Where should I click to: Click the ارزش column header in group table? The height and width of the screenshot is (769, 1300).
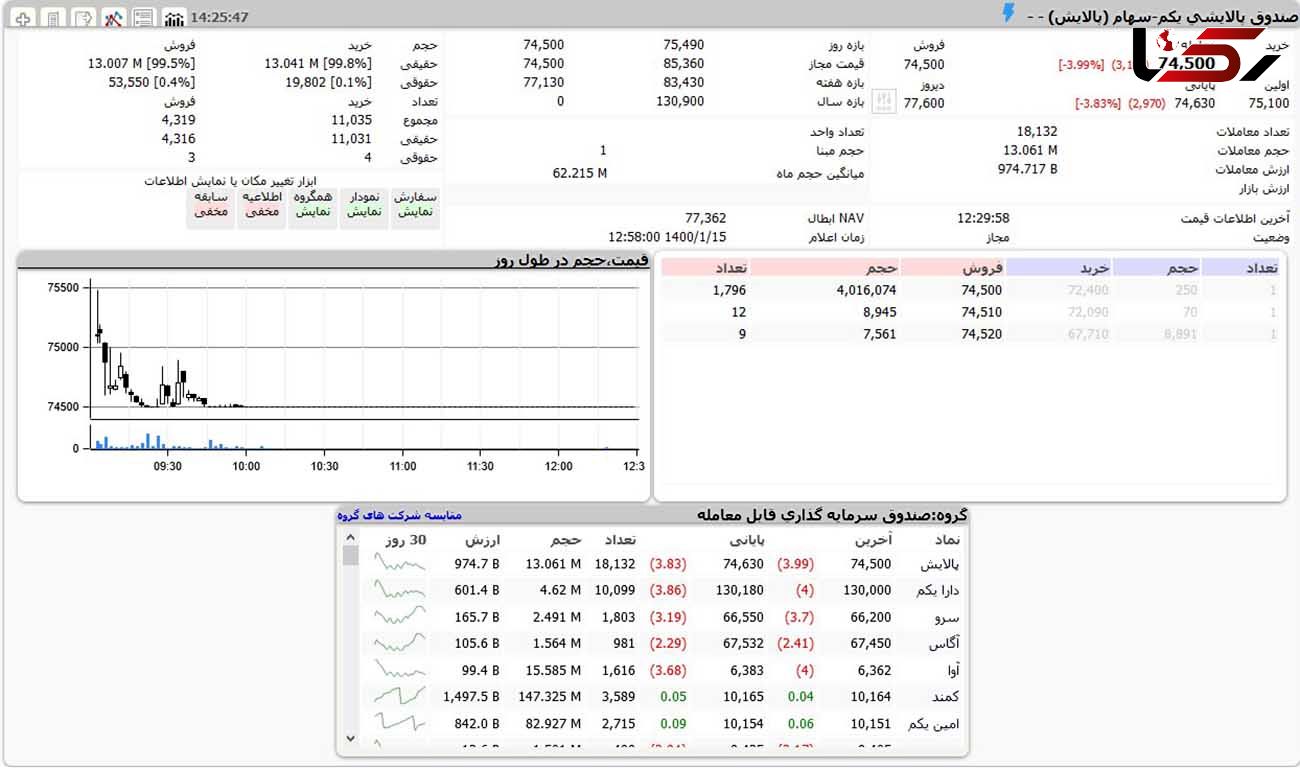click(483, 539)
